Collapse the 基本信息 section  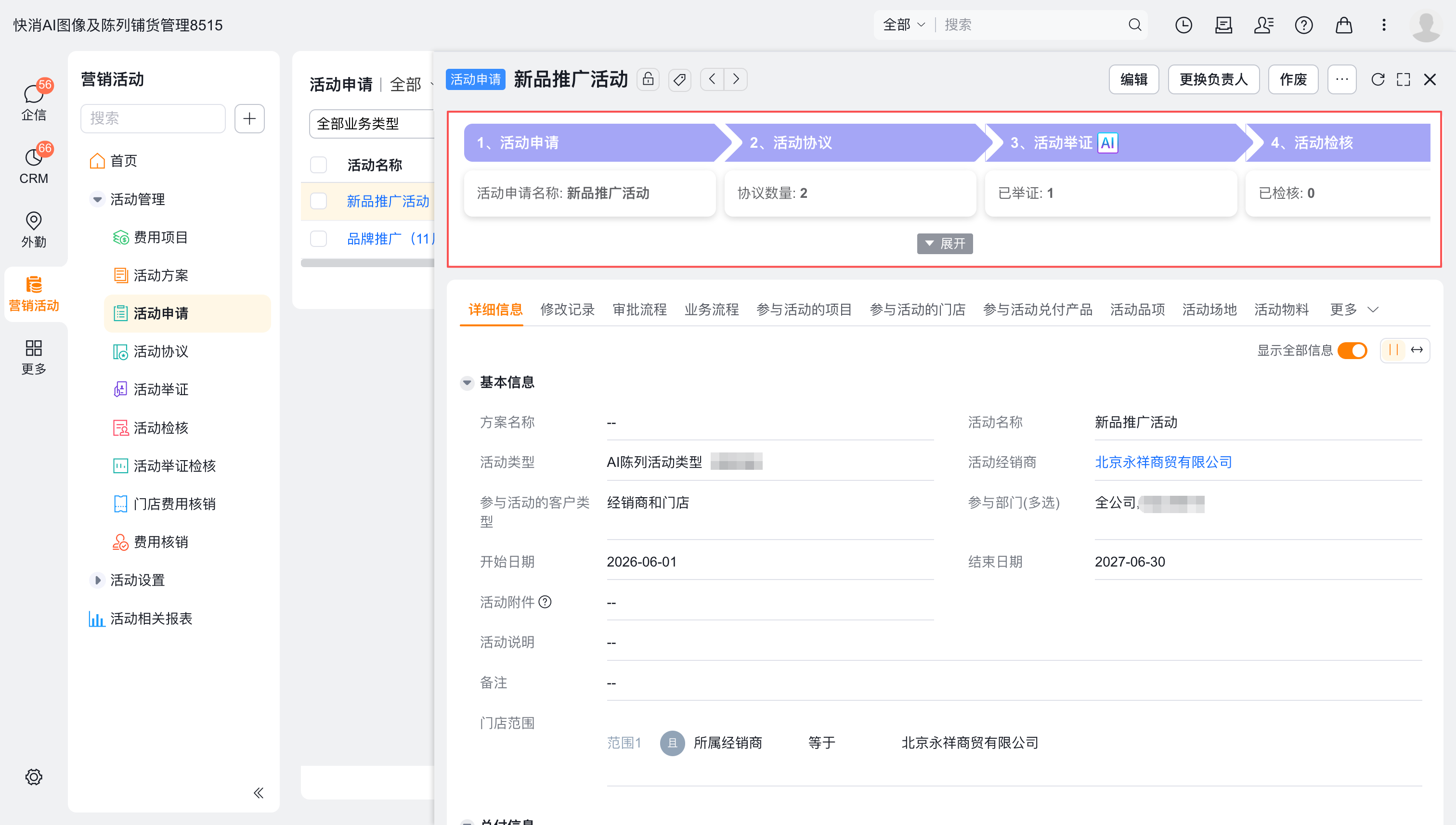467,383
